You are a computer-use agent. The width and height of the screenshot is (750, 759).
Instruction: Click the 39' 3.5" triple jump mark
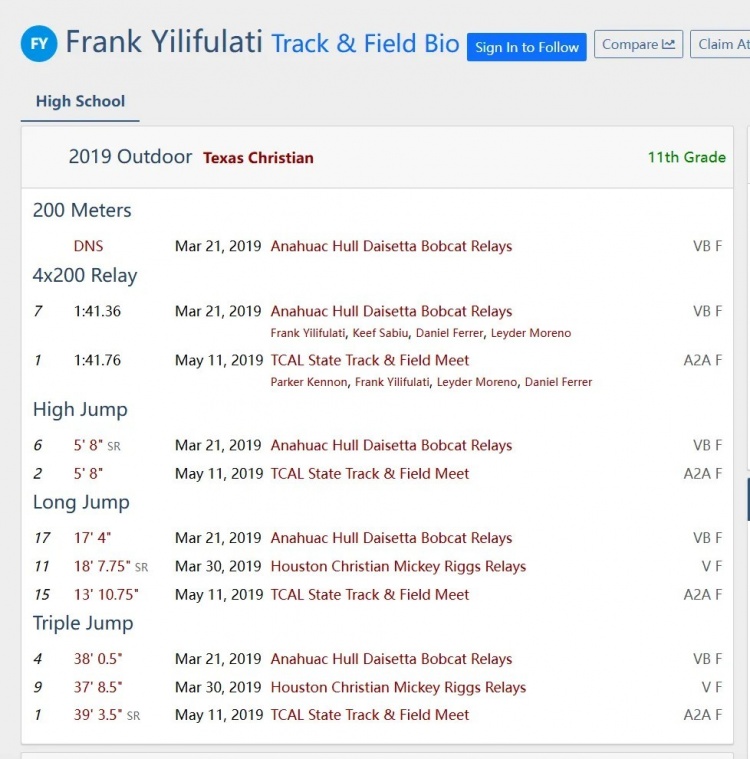pyautogui.click(x=99, y=715)
